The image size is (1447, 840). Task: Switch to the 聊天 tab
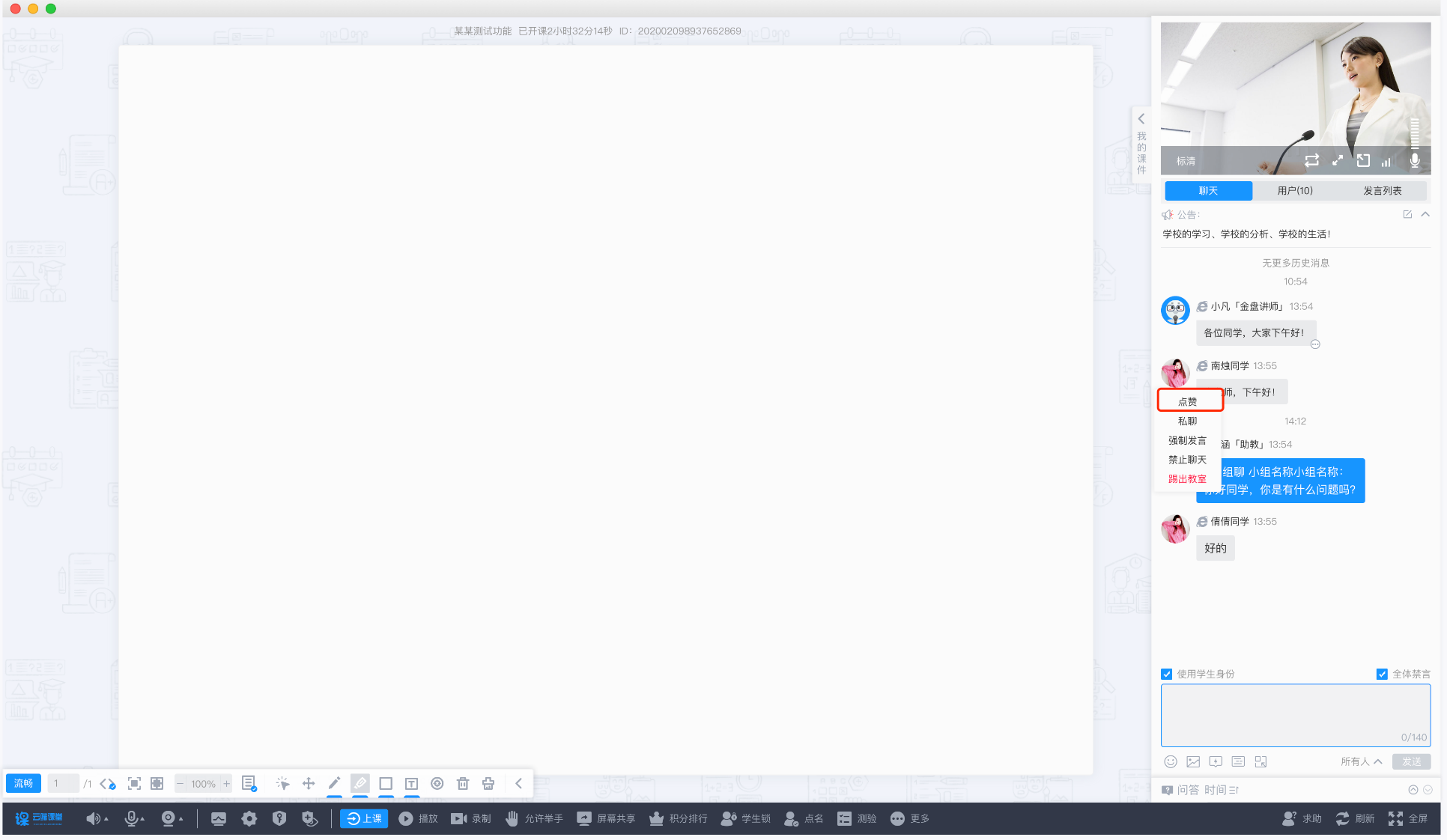pyautogui.click(x=1208, y=190)
